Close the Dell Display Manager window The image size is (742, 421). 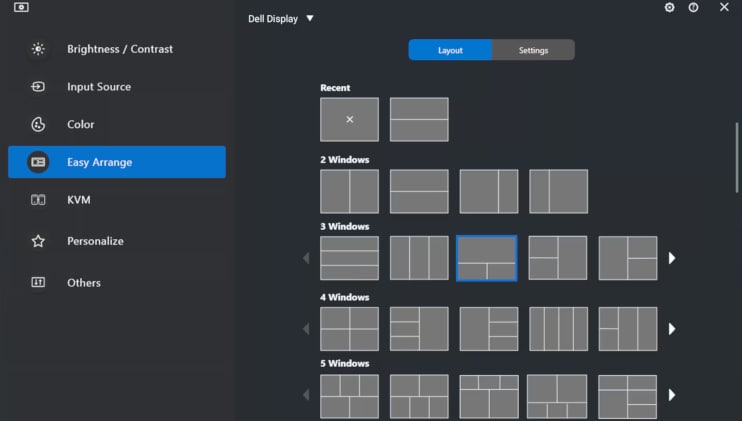click(724, 7)
